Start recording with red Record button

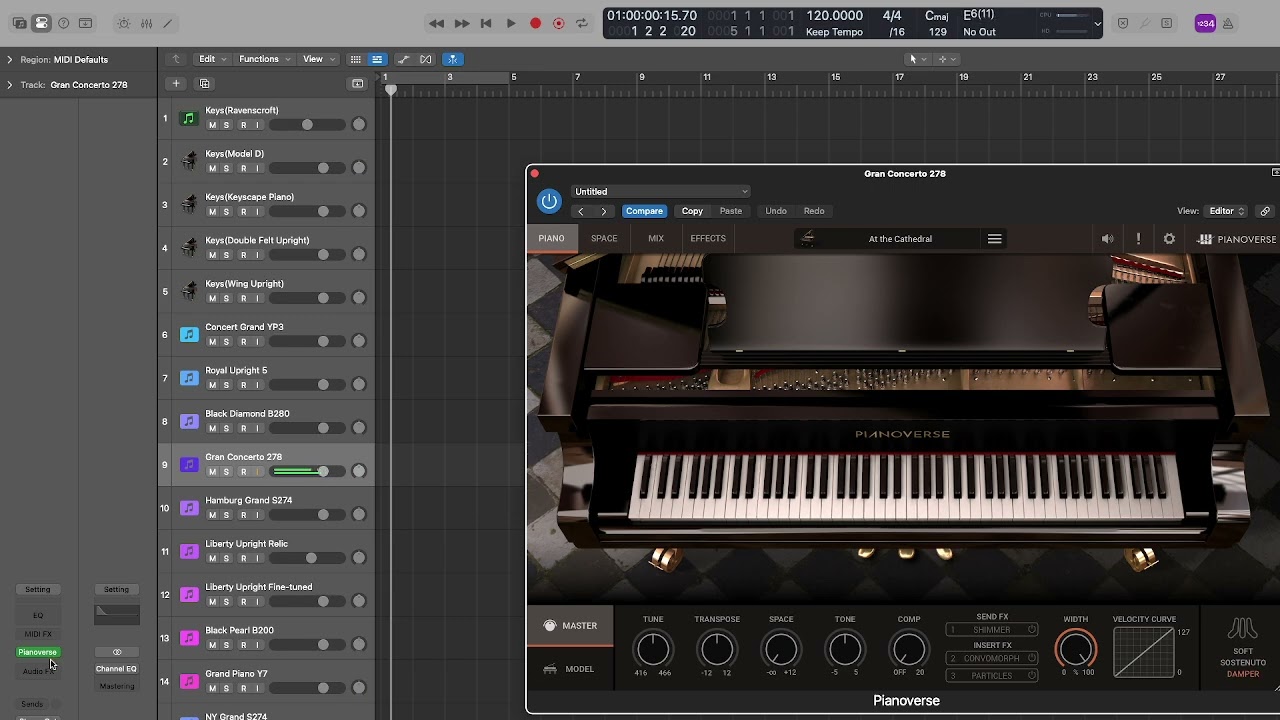click(535, 23)
